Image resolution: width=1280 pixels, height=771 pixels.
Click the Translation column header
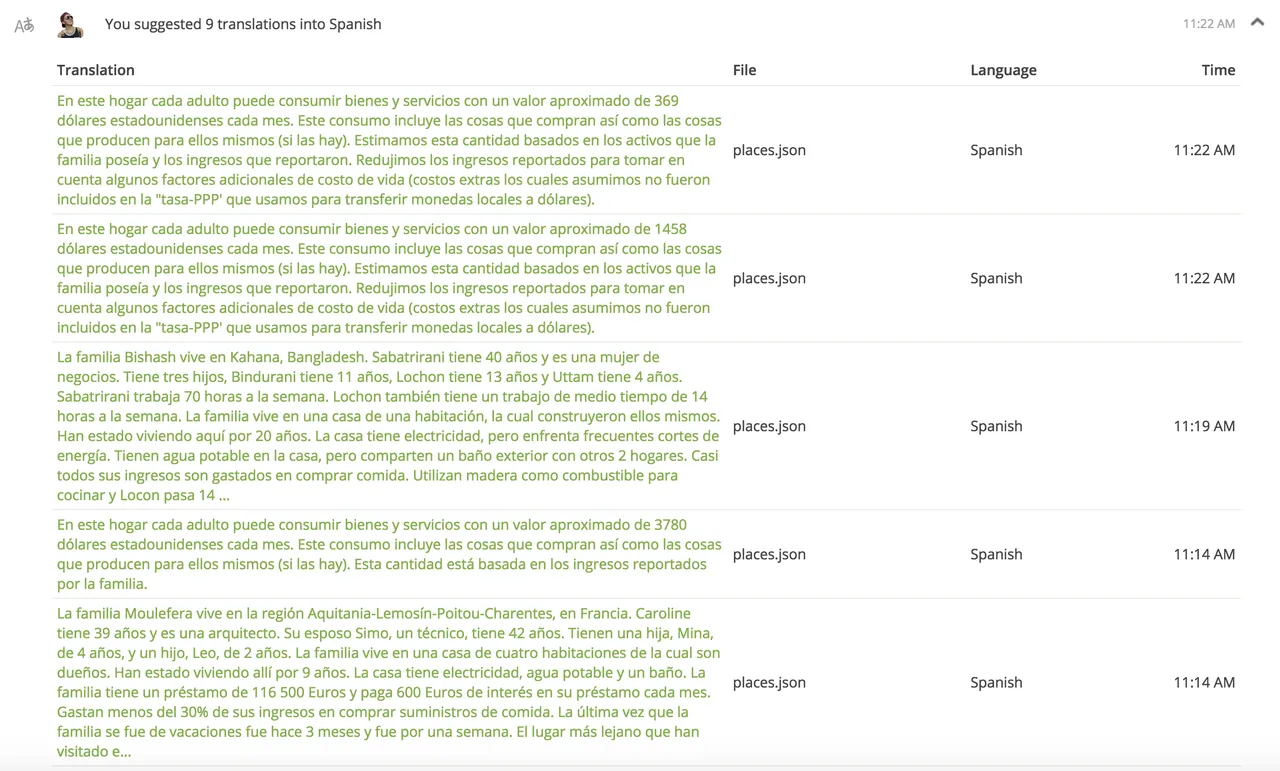[x=96, y=70]
